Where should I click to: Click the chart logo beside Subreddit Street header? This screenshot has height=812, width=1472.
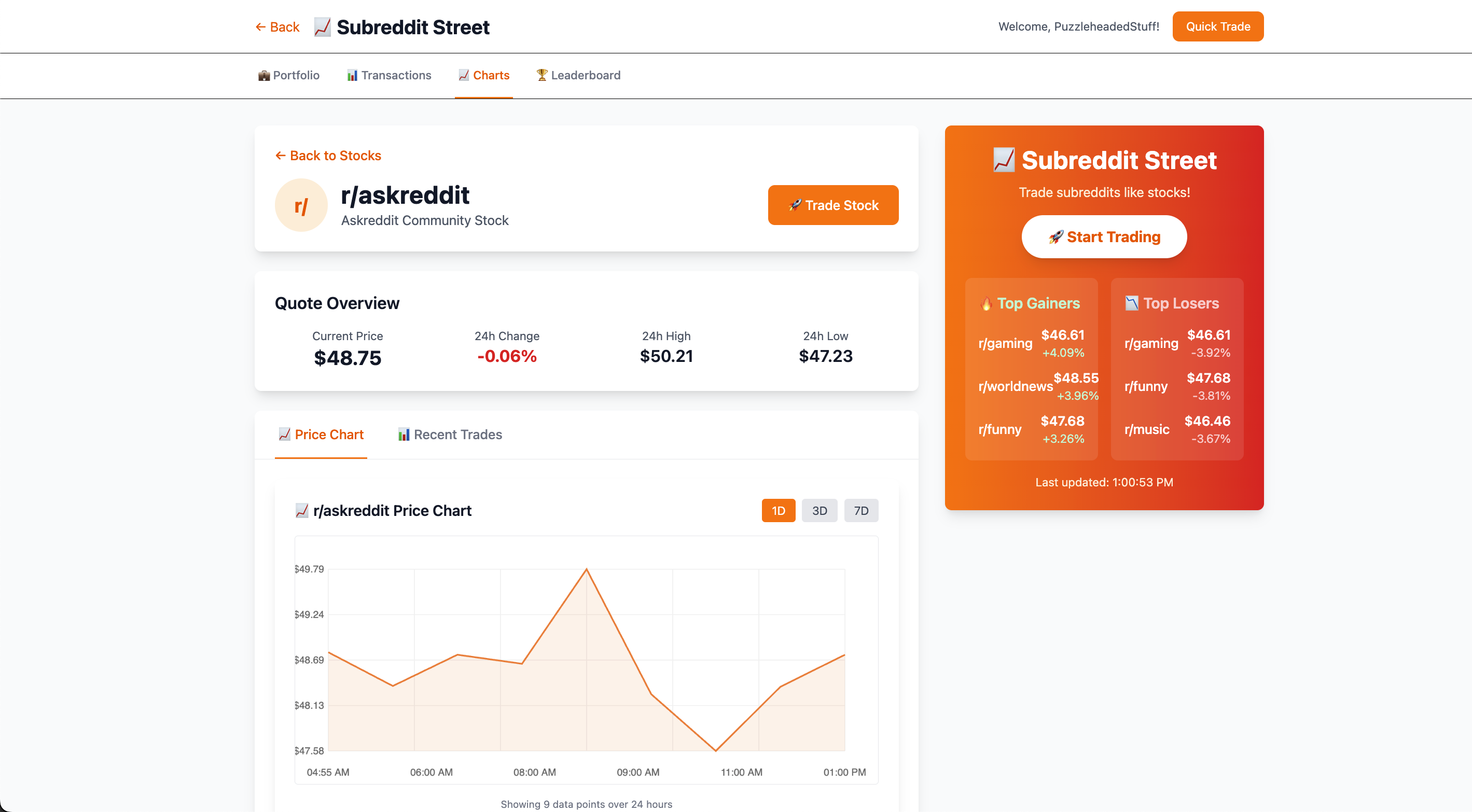coord(322,27)
